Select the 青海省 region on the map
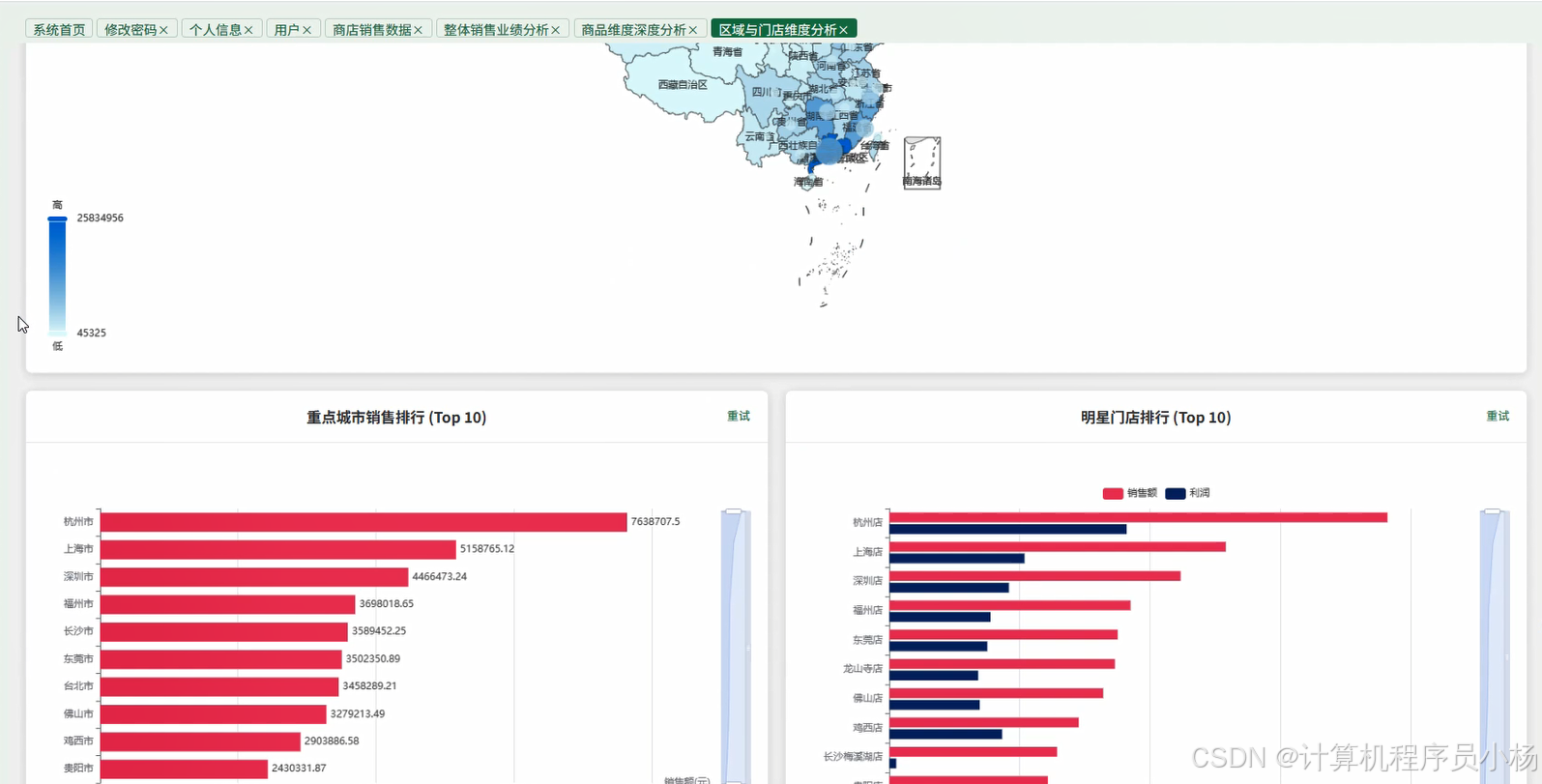This screenshot has width=1542, height=784. pos(727,52)
